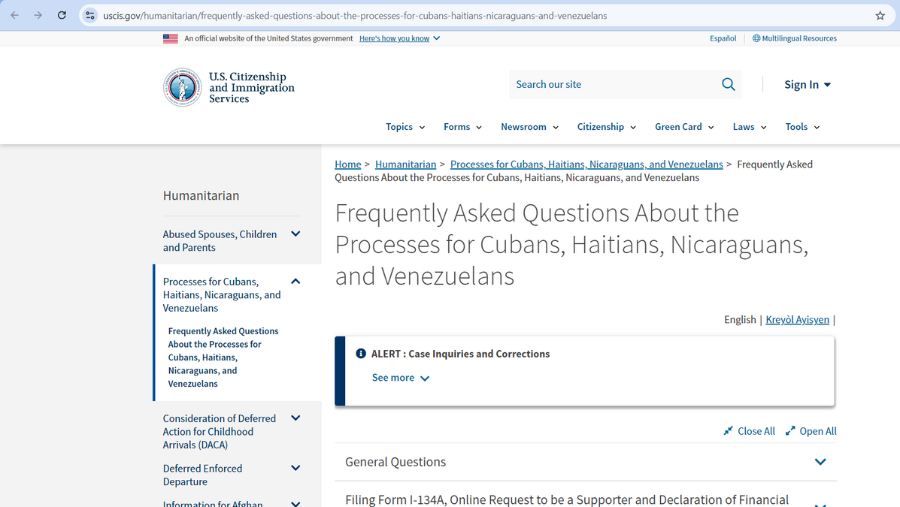This screenshot has height=507, width=900.
Task: Collapse Processes for Cubans sidebar section
Action: coord(295,282)
